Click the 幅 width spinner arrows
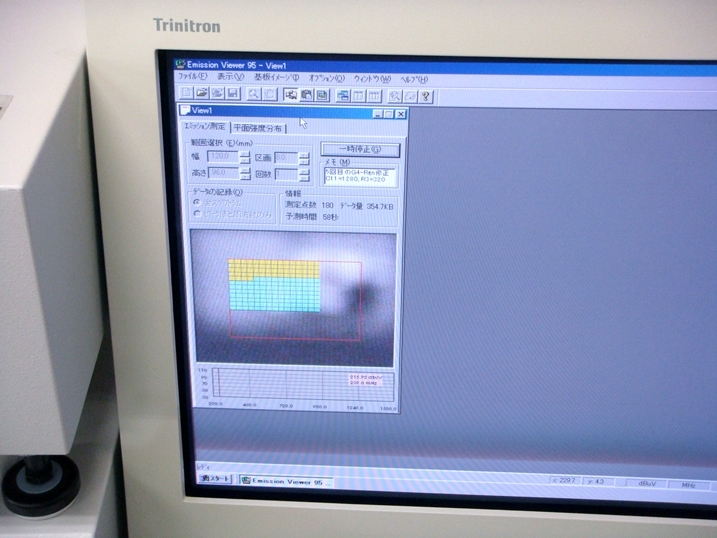Image resolution: width=717 pixels, height=538 pixels. coord(244,158)
